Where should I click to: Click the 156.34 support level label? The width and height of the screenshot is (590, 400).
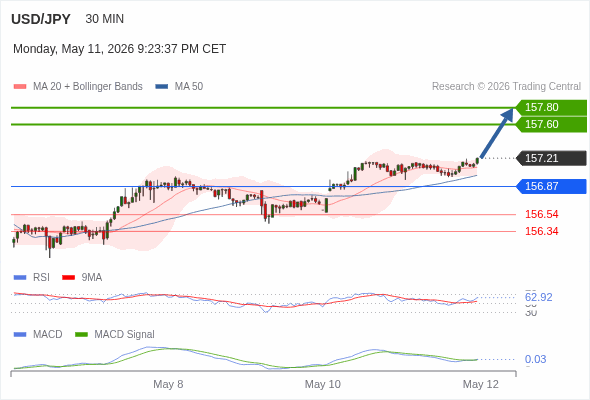(541, 231)
